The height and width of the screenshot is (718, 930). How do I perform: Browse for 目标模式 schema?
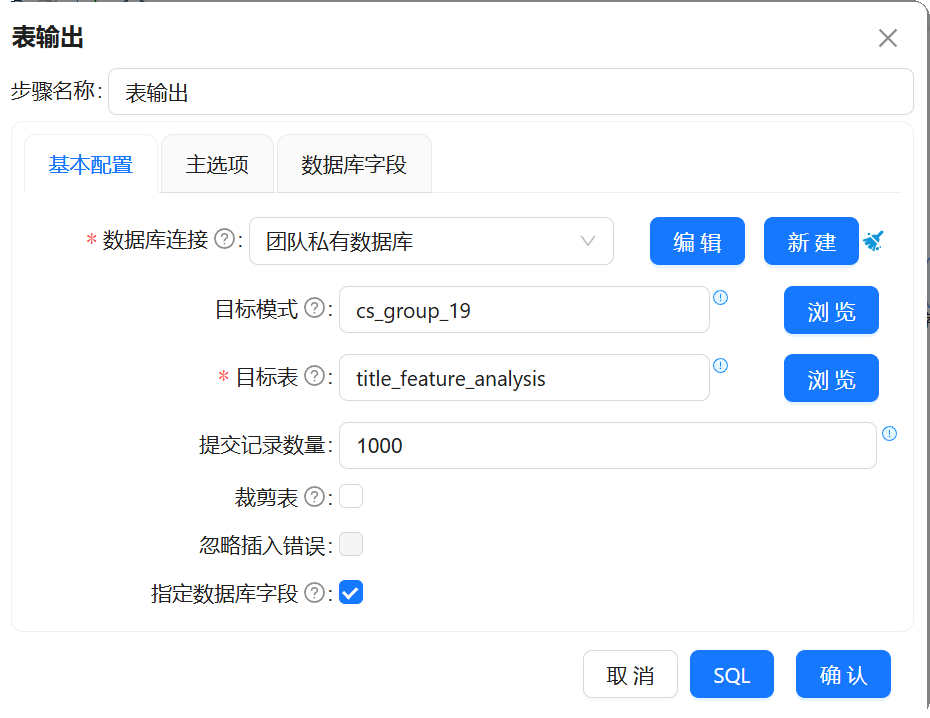pyautogui.click(x=831, y=310)
